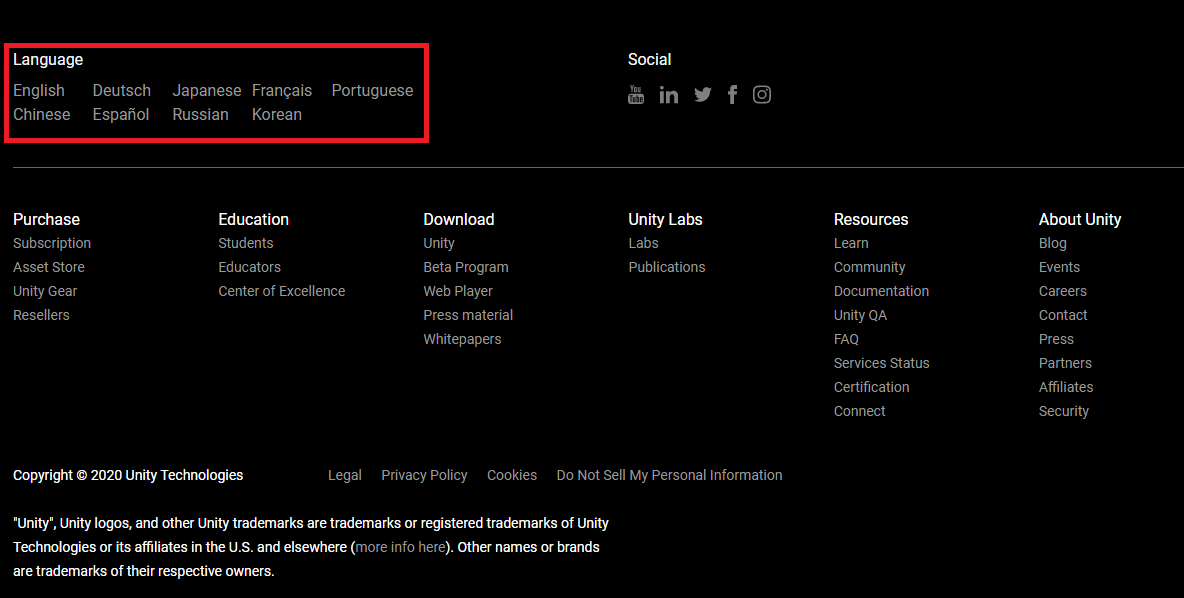Open Affiliates link
This screenshot has width=1184, height=598.
pyautogui.click(x=1065, y=387)
